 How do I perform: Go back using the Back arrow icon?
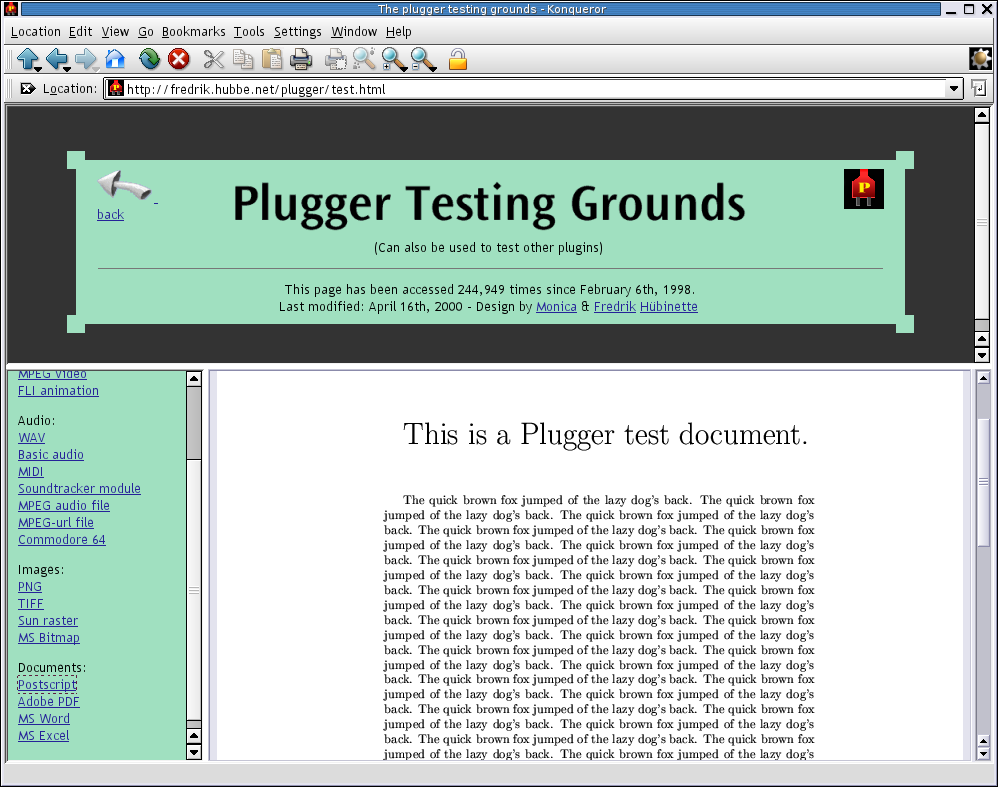click(56, 59)
